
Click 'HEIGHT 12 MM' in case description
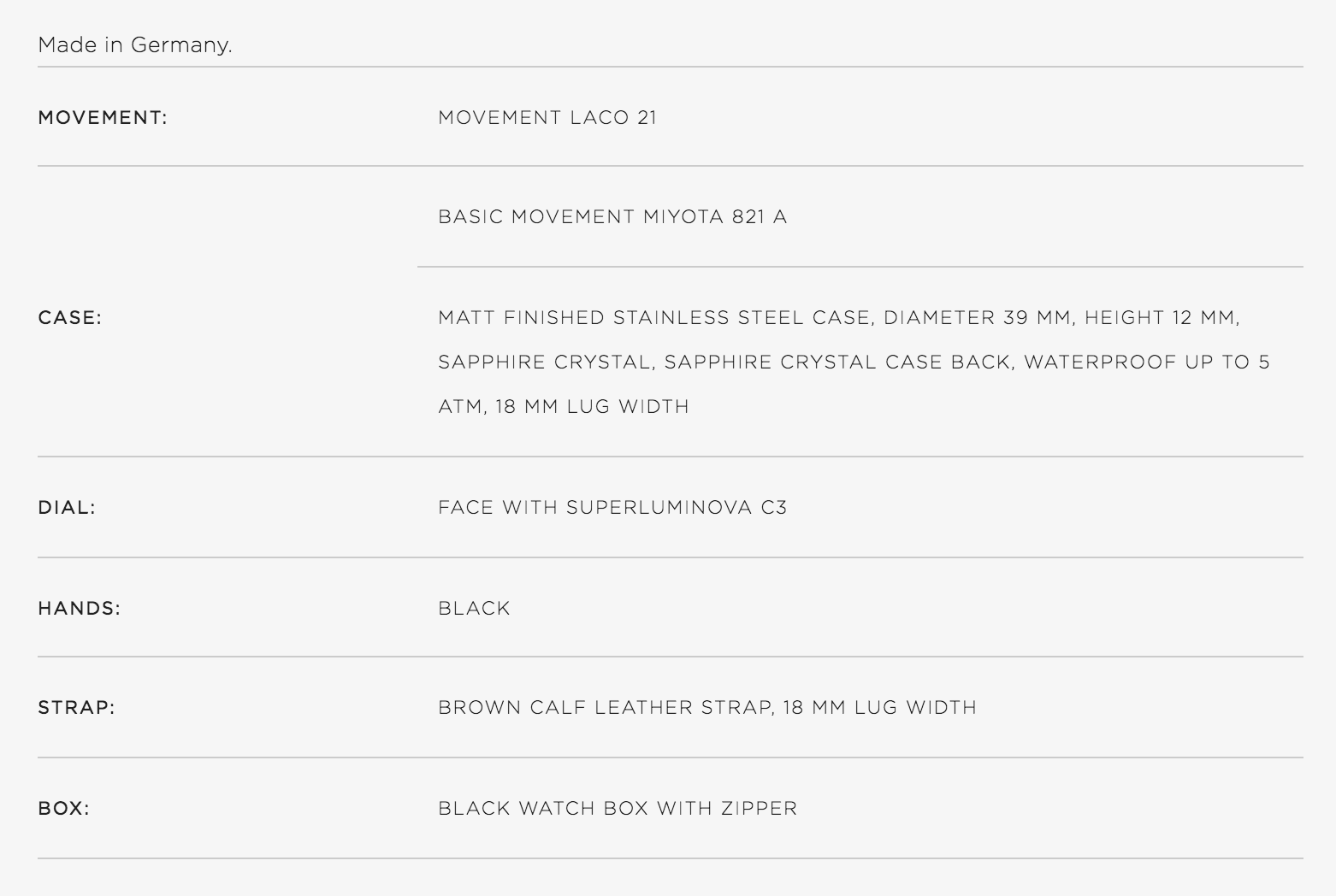tap(1160, 318)
